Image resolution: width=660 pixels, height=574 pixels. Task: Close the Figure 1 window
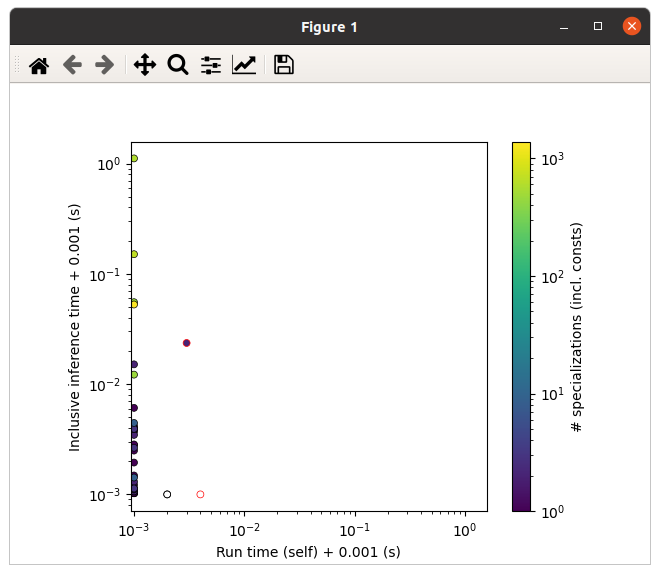632,26
